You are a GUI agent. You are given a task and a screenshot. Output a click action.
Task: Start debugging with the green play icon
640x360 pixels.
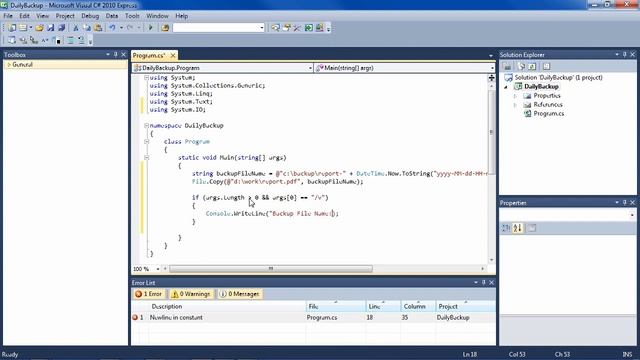coord(151,28)
